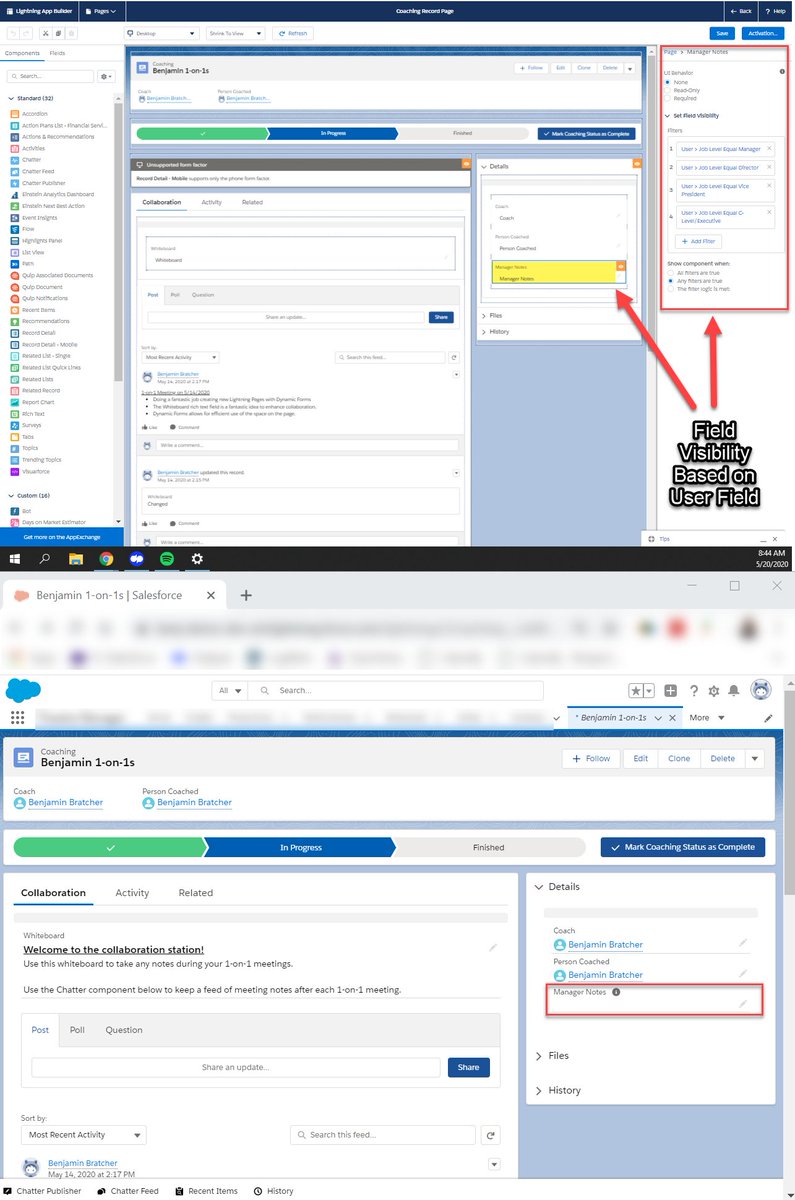Set UI Behavior to None
The width and height of the screenshot is (795, 1200).
[x=669, y=82]
